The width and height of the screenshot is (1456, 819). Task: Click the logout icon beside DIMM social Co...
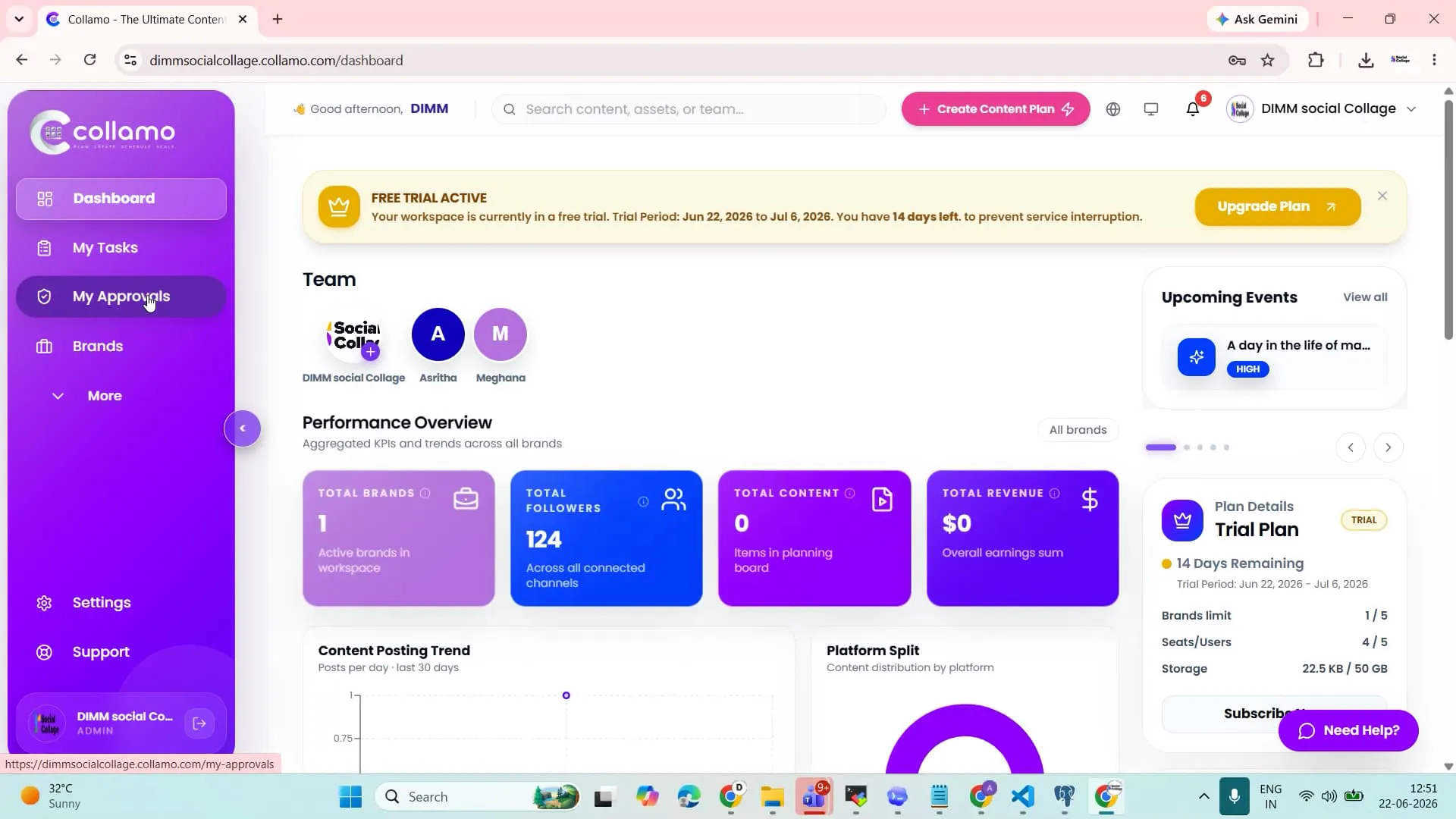(x=199, y=723)
